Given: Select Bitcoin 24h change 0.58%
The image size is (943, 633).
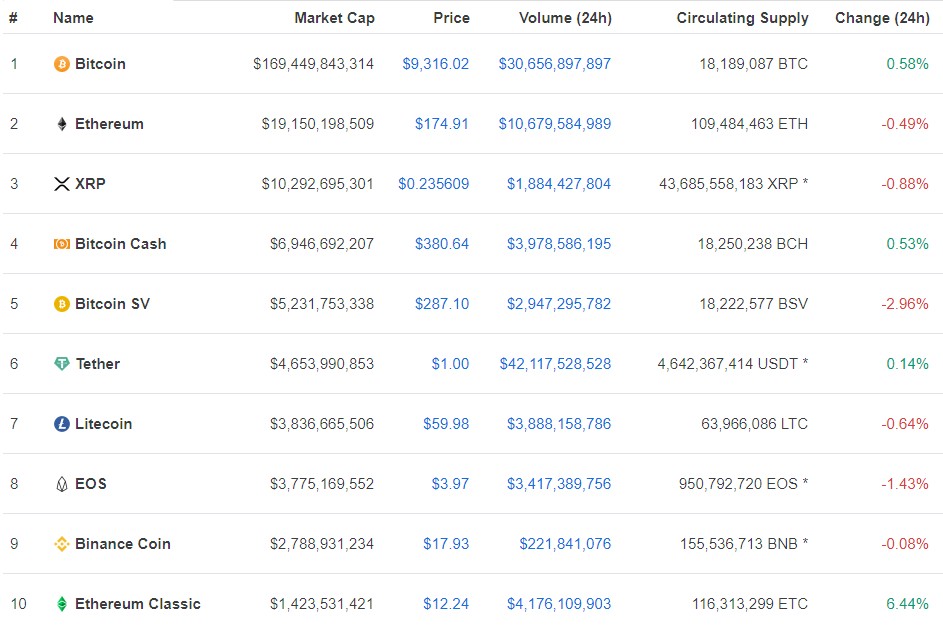Looking at the screenshot, I should pyautogui.click(x=908, y=64).
